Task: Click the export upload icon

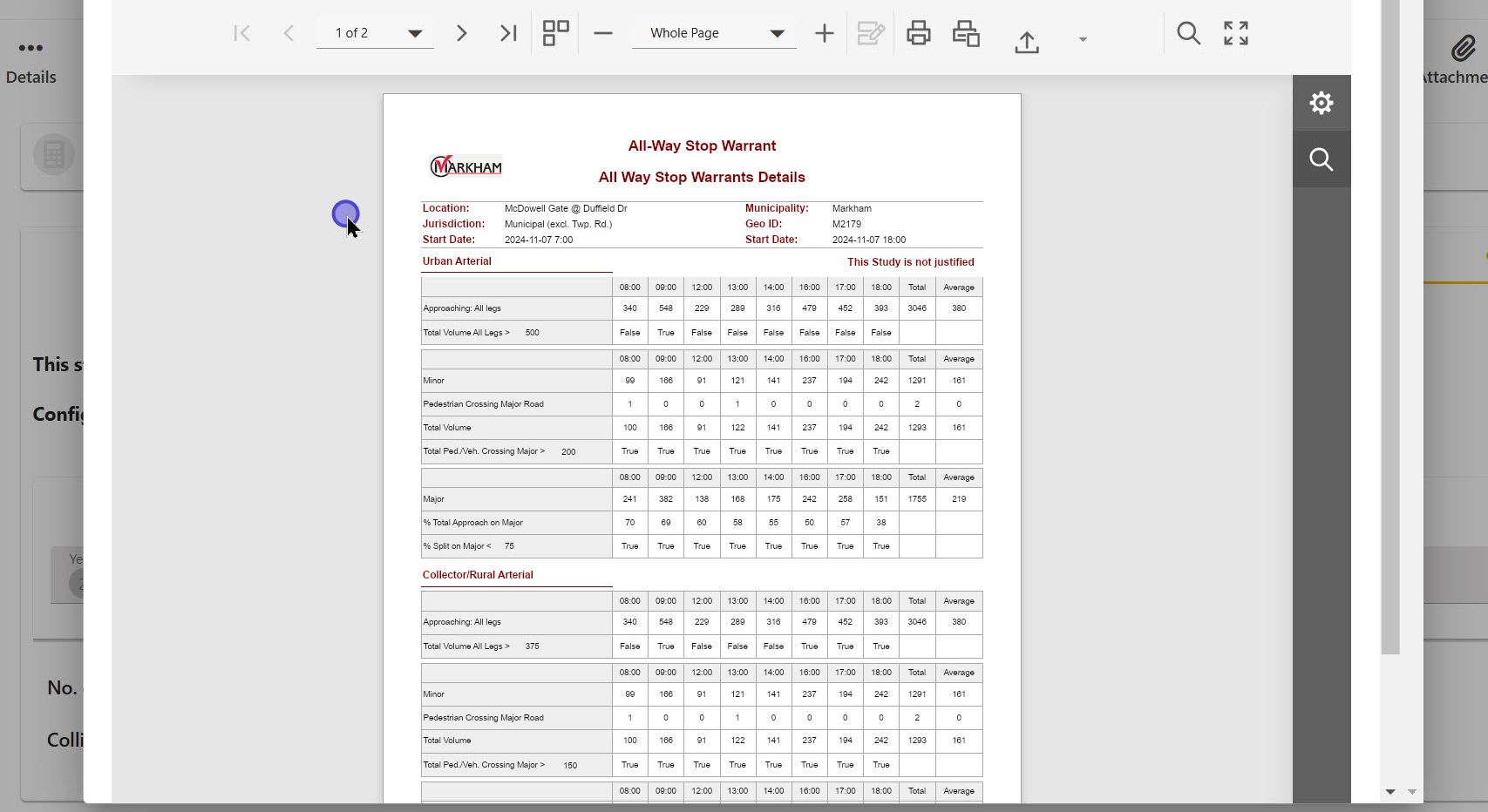Action: click(1027, 41)
